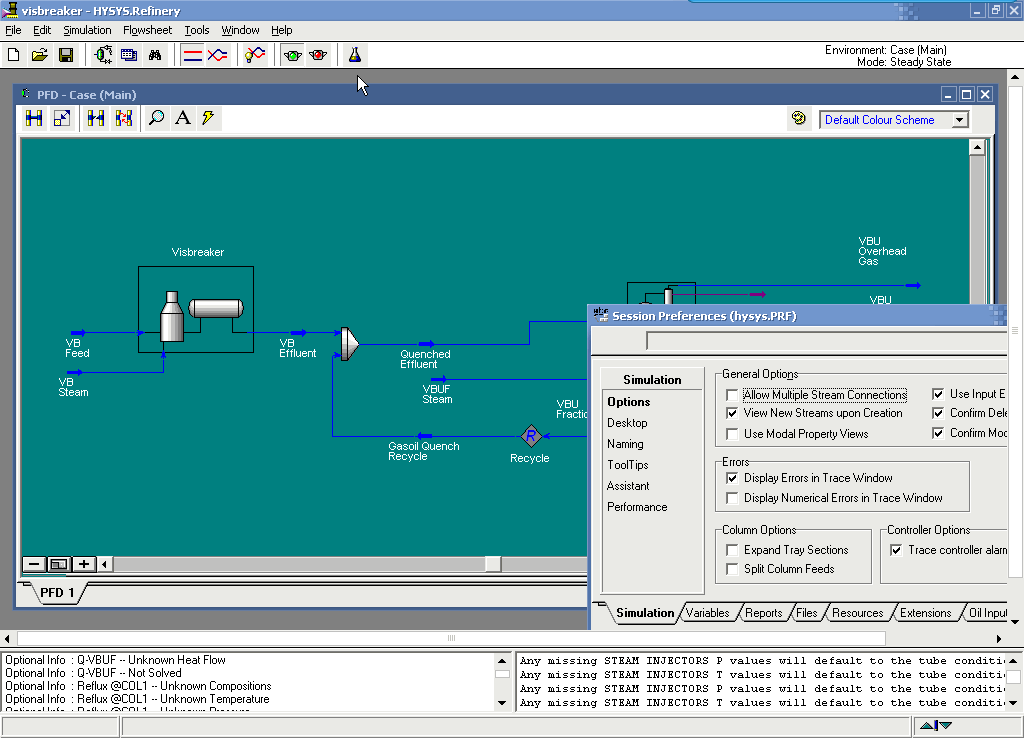Open the Default Colour Scheme dropdown
1024x738 pixels.
(959, 120)
